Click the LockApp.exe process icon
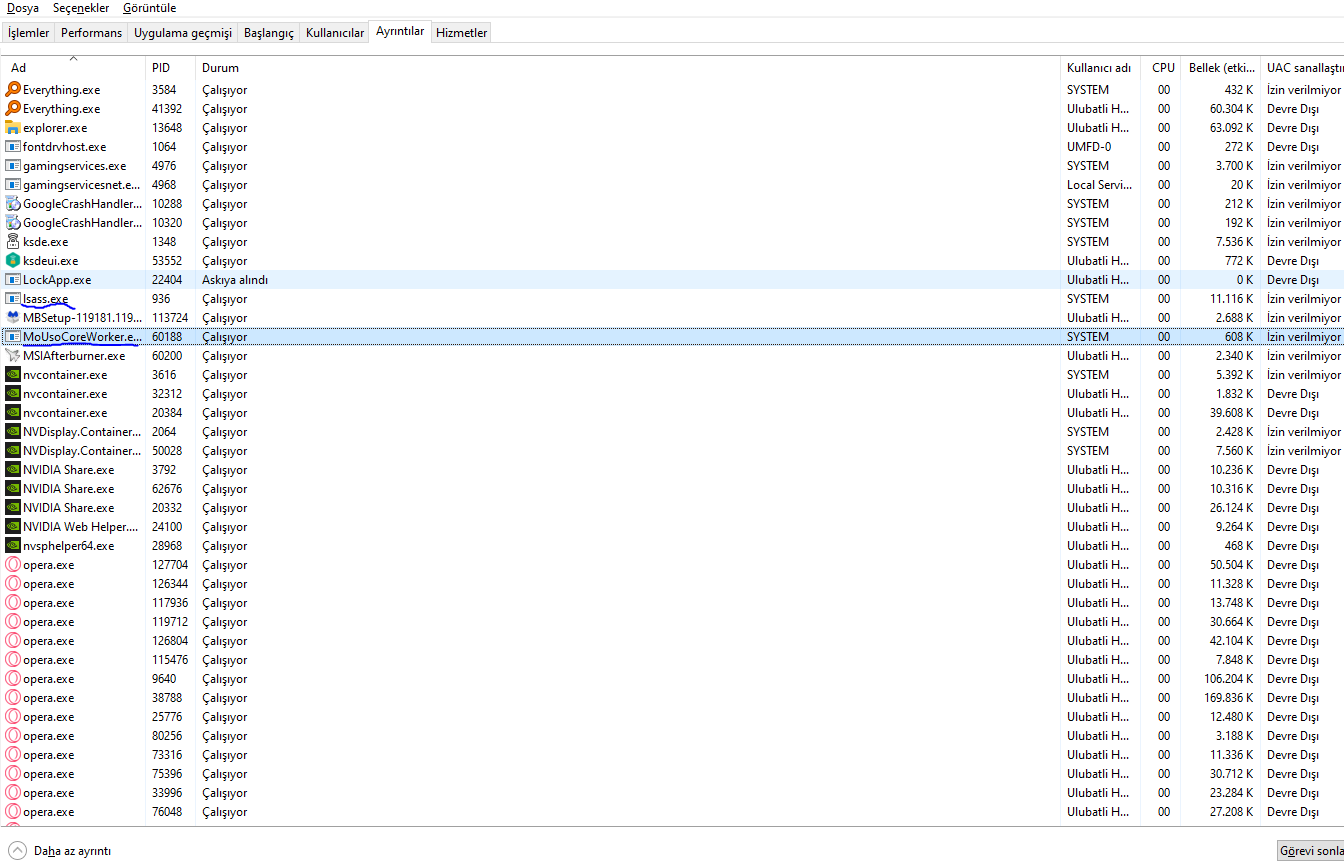 [x=13, y=279]
